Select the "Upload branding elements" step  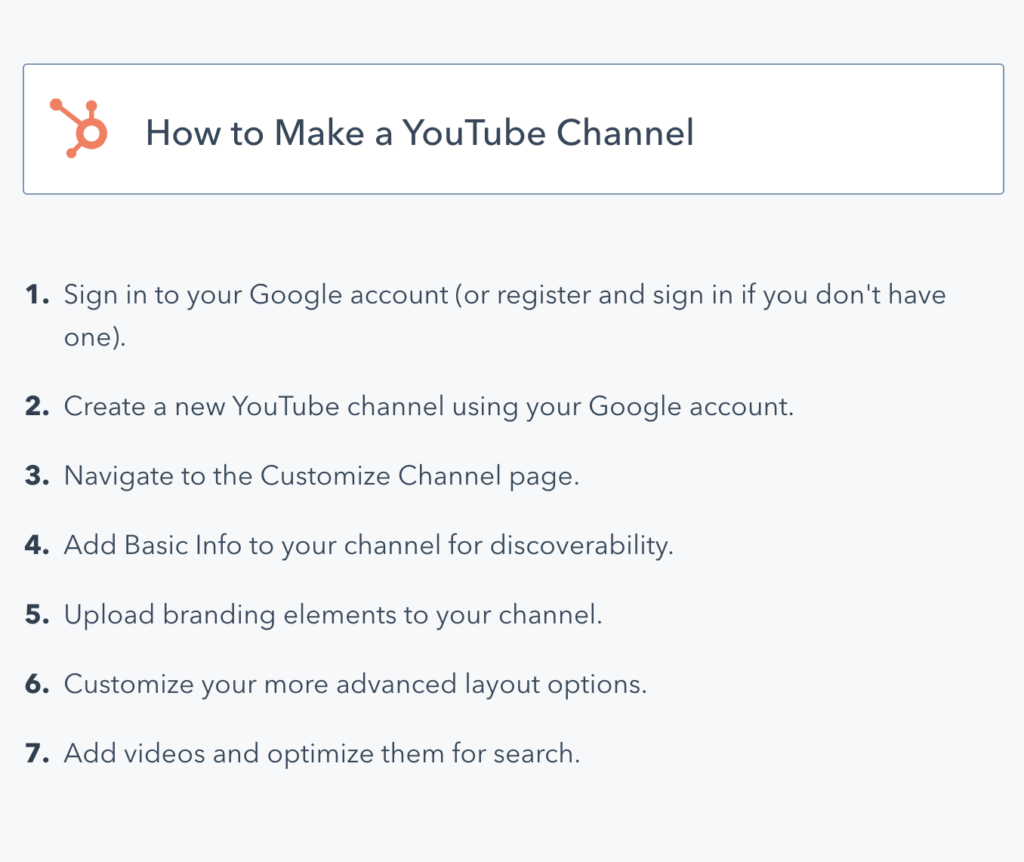tap(333, 615)
